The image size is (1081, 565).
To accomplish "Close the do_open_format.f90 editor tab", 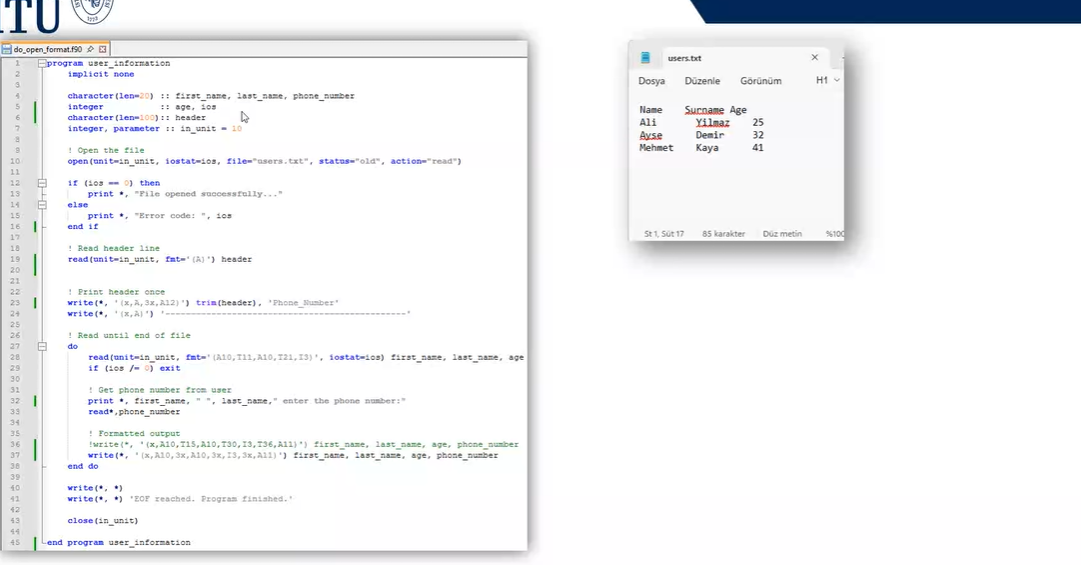I will [103, 49].
